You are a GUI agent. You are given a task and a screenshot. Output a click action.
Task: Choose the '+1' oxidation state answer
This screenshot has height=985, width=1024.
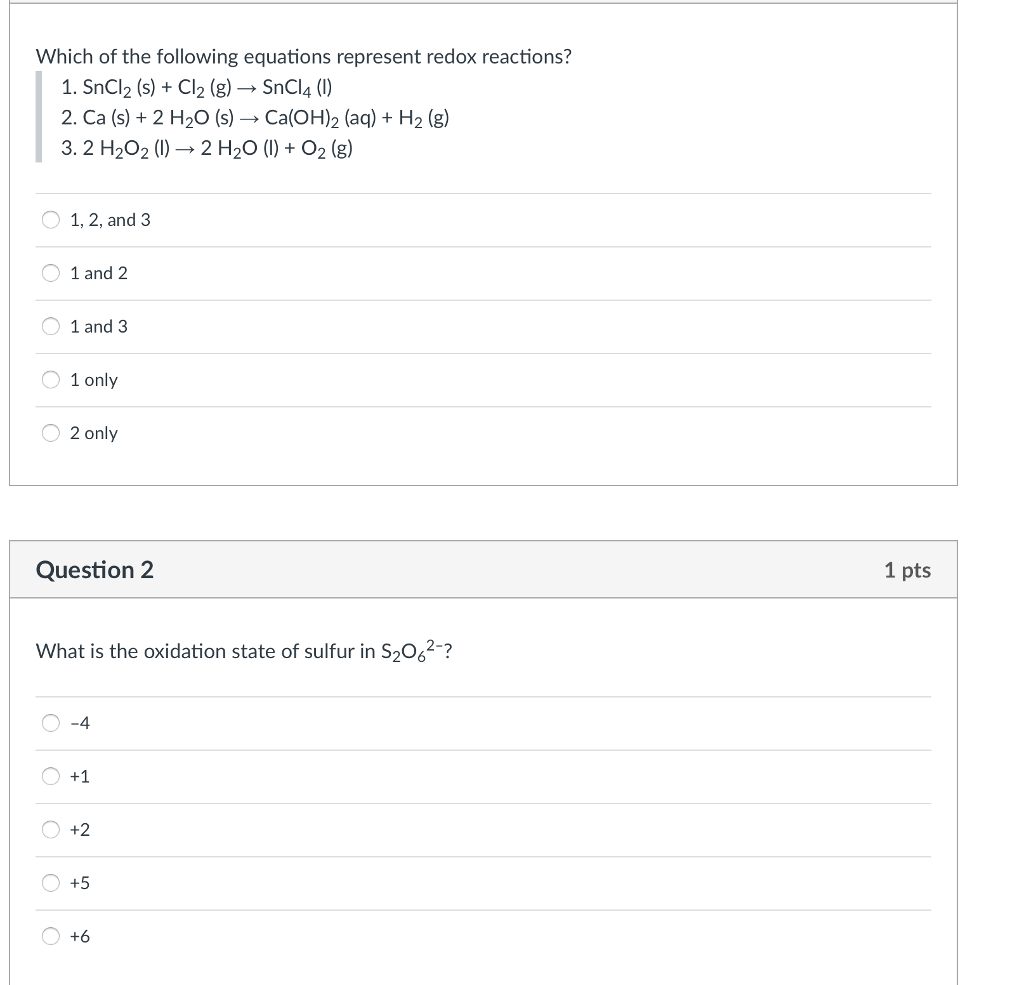point(50,775)
